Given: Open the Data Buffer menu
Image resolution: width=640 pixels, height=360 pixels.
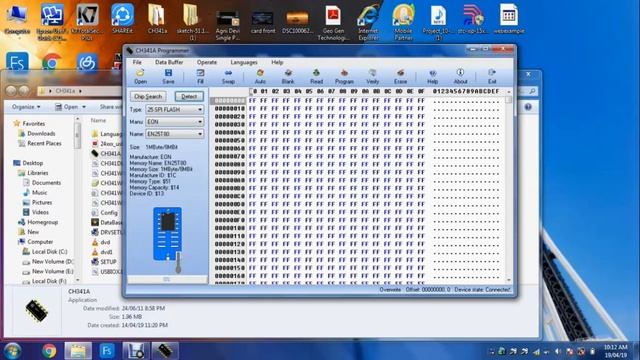Looking at the screenshot, I should pyautogui.click(x=169, y=62).
